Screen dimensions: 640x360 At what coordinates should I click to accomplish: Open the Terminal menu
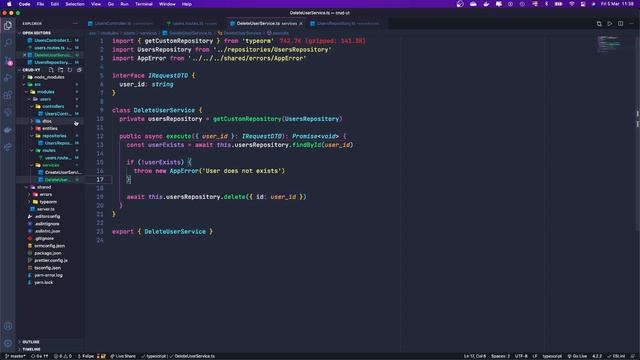pos(144,4)
